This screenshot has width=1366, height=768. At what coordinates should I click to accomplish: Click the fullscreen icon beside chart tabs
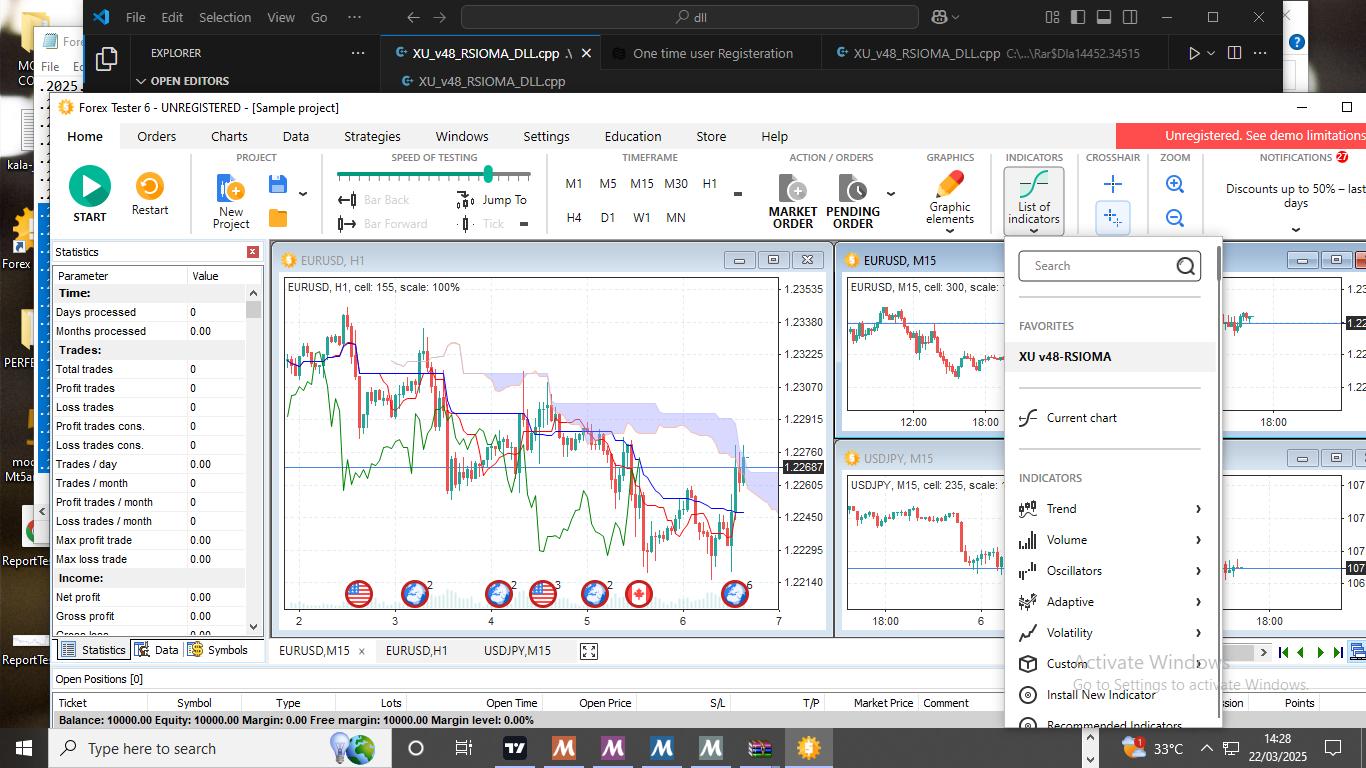589,651
